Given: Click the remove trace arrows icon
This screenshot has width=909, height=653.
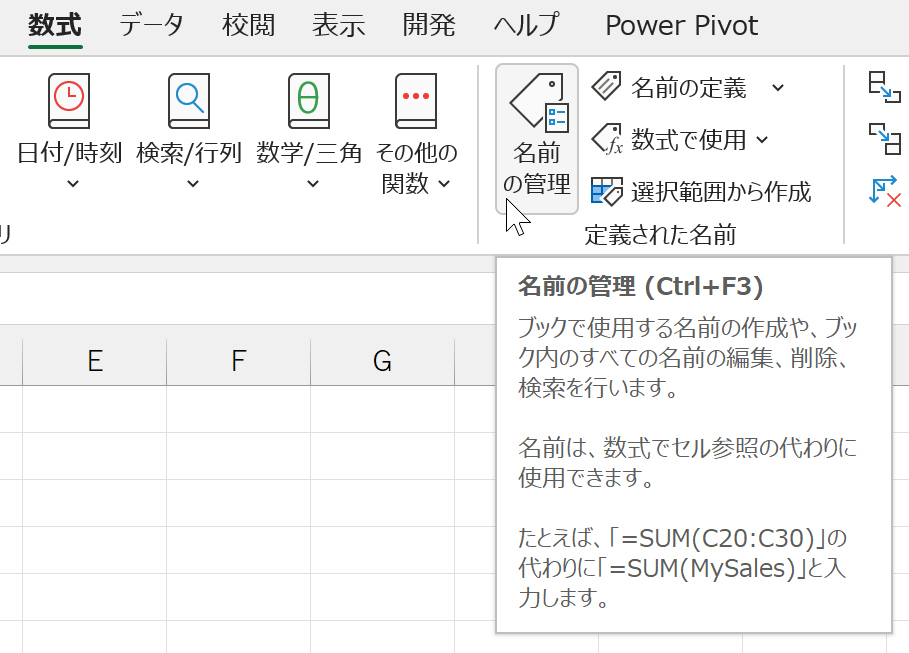Looking at the screenshot, I should [884, 190].
